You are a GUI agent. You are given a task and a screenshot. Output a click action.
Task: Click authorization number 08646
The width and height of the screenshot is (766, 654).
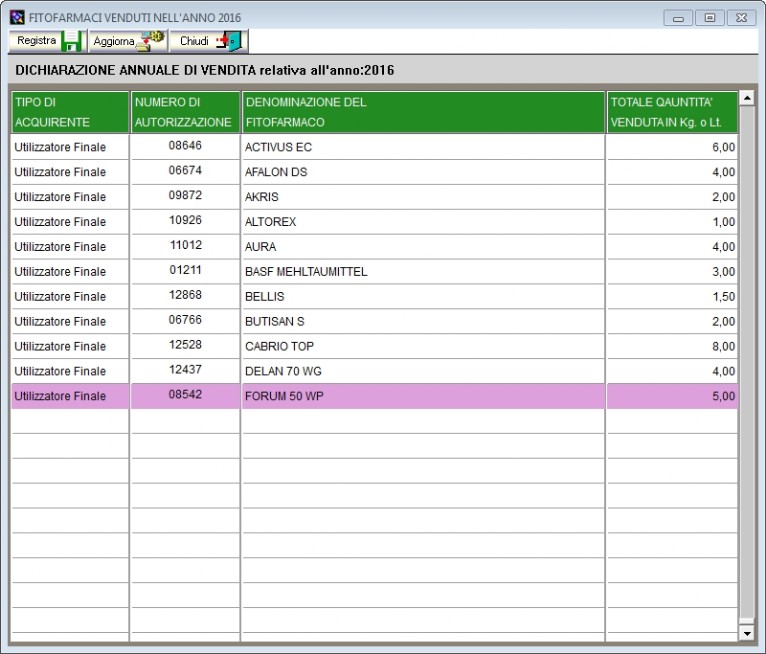click(x=185, y=146)
